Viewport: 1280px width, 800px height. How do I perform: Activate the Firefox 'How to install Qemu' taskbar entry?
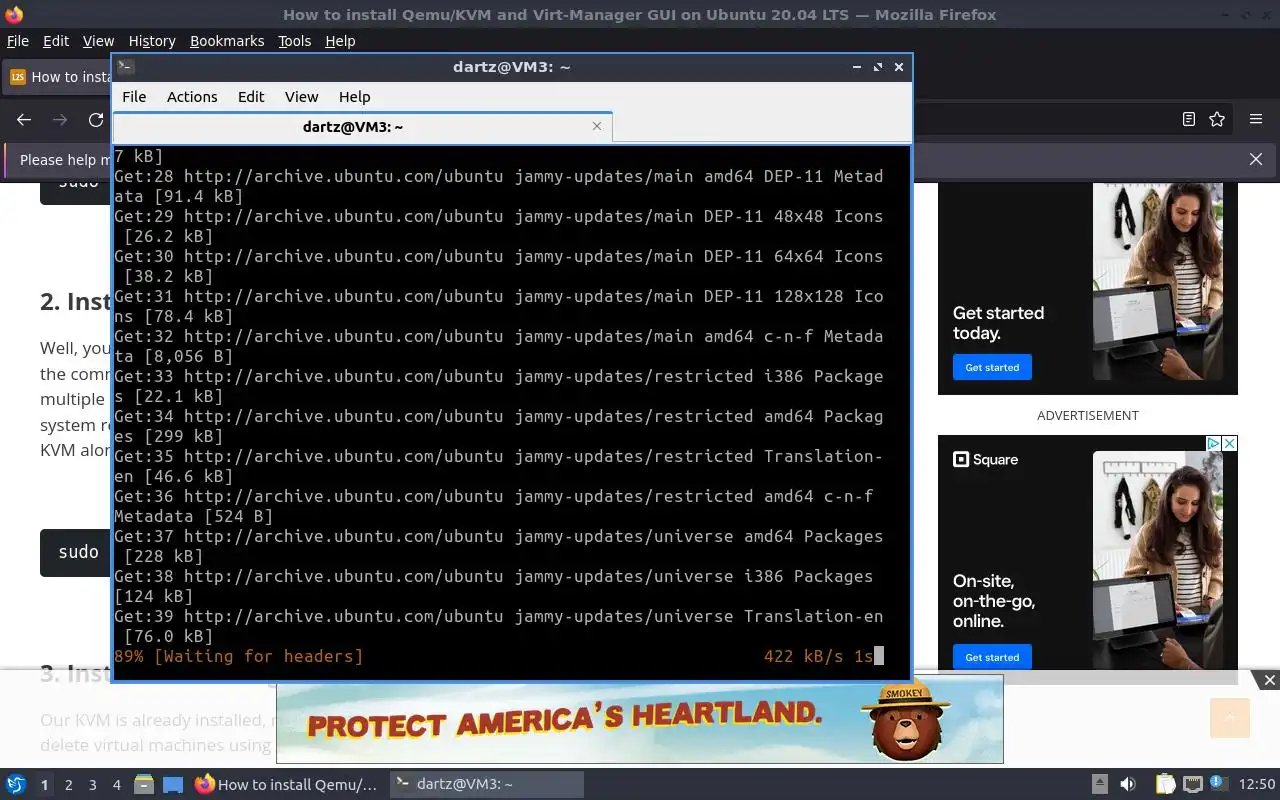point(287,785)
